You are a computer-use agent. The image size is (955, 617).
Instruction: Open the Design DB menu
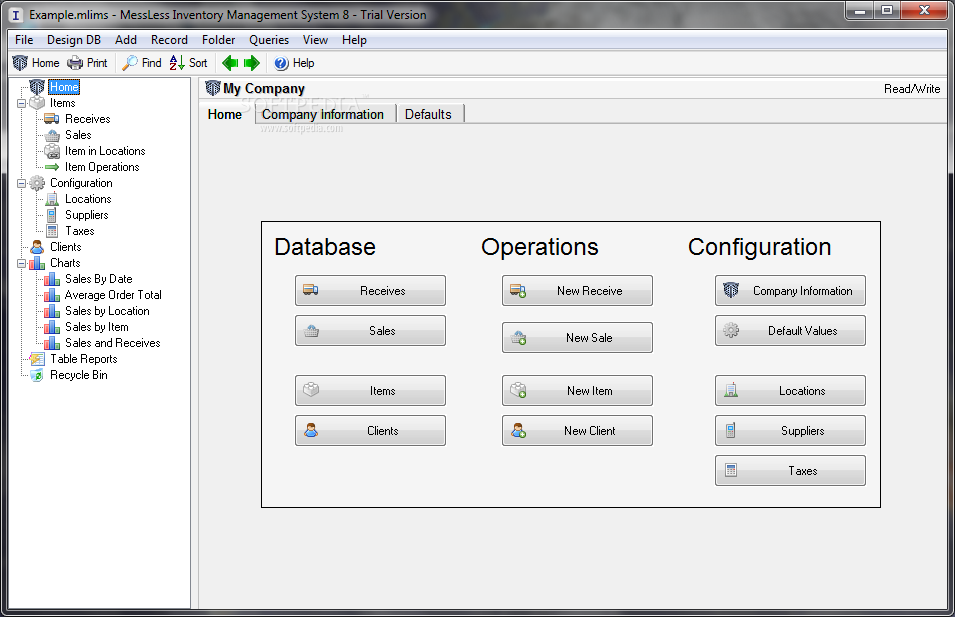coord(74,40)
